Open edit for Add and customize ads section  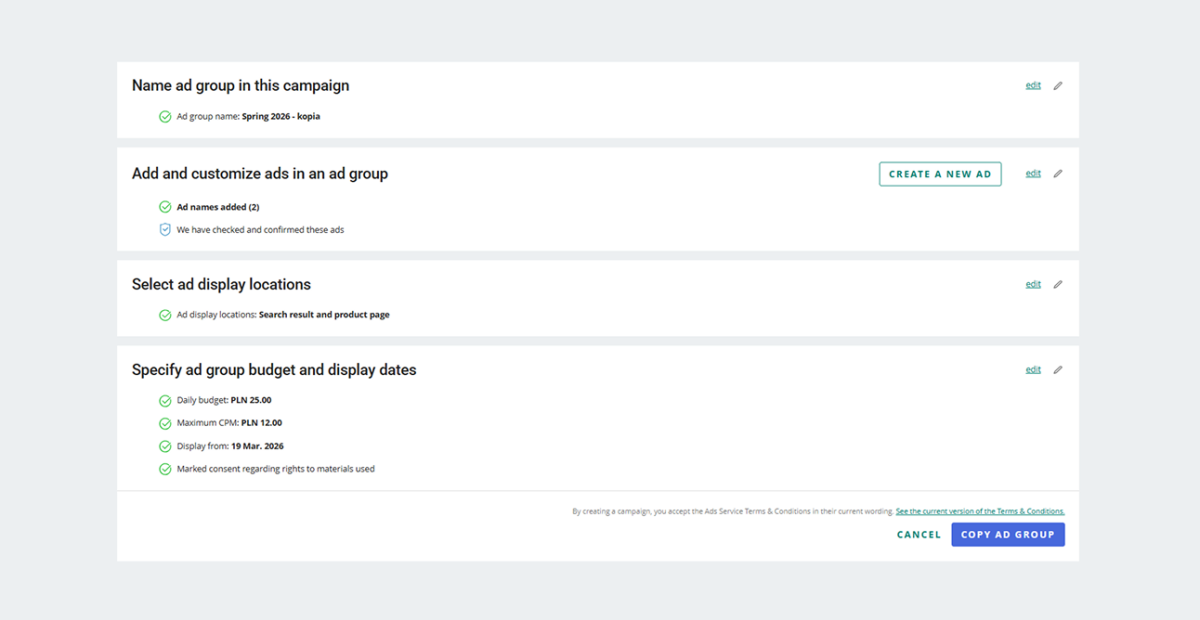(1033, 173)
